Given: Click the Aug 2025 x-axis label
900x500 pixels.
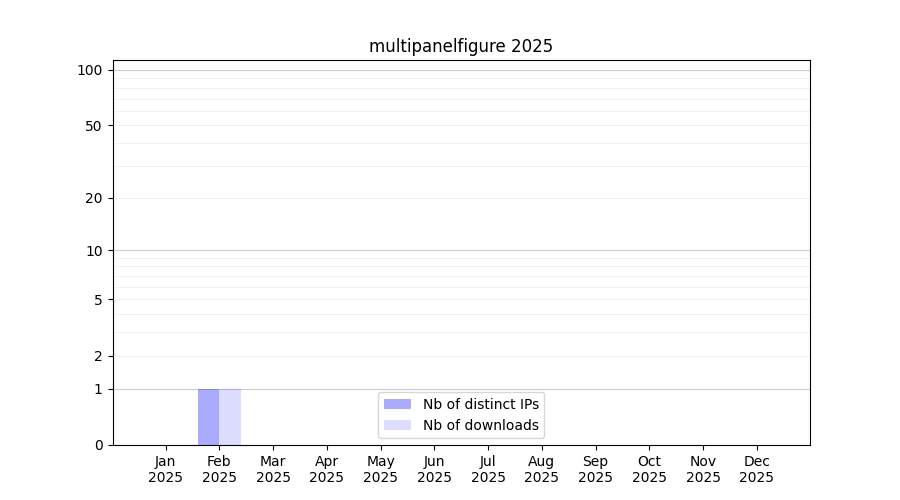Looking at the screenshot, I should [542, 469].
